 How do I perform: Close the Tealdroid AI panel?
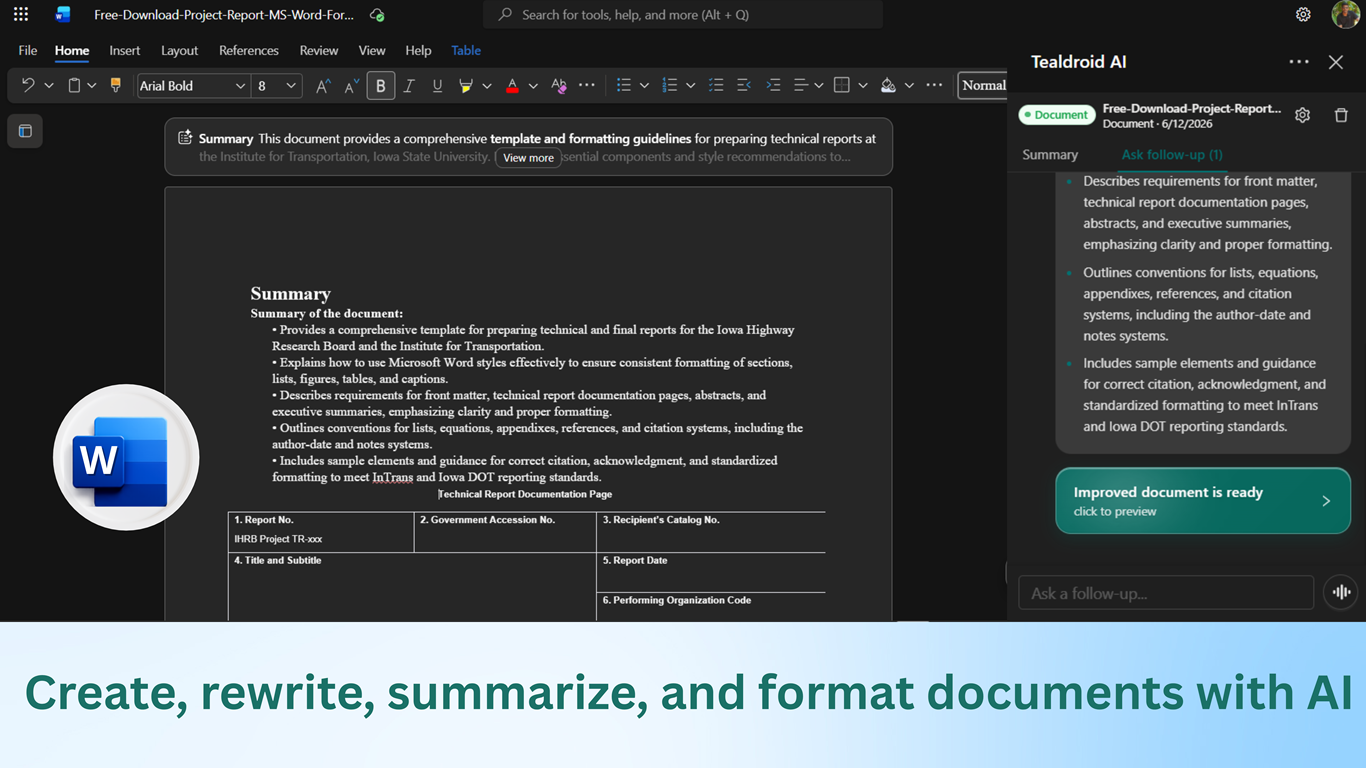click(x=1336, y=62)
